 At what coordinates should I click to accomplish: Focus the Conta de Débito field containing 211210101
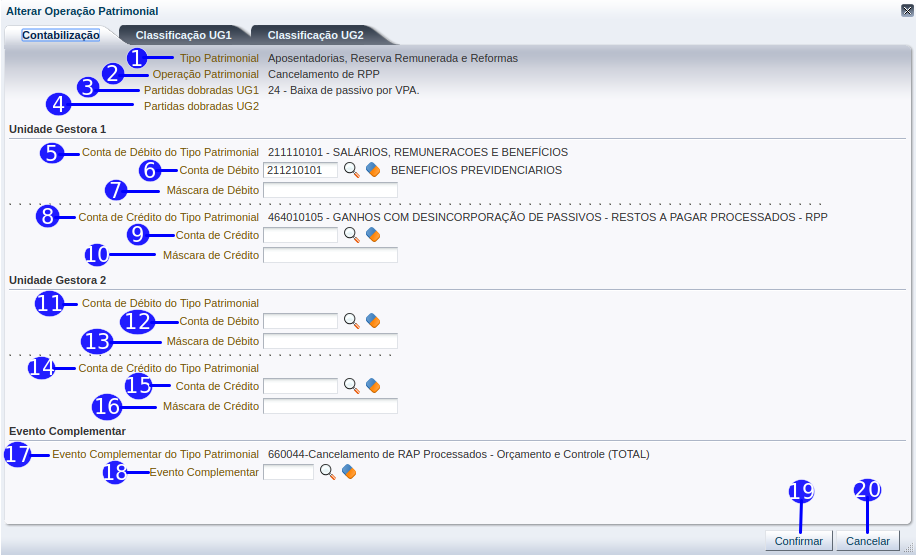point(300,170)
